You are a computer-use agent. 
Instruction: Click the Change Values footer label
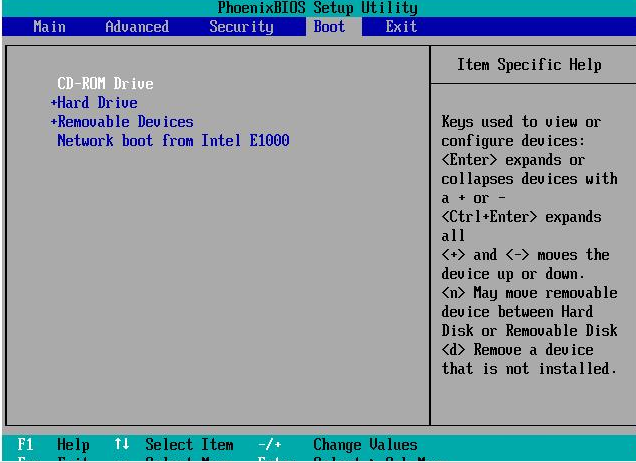point(365,445)
